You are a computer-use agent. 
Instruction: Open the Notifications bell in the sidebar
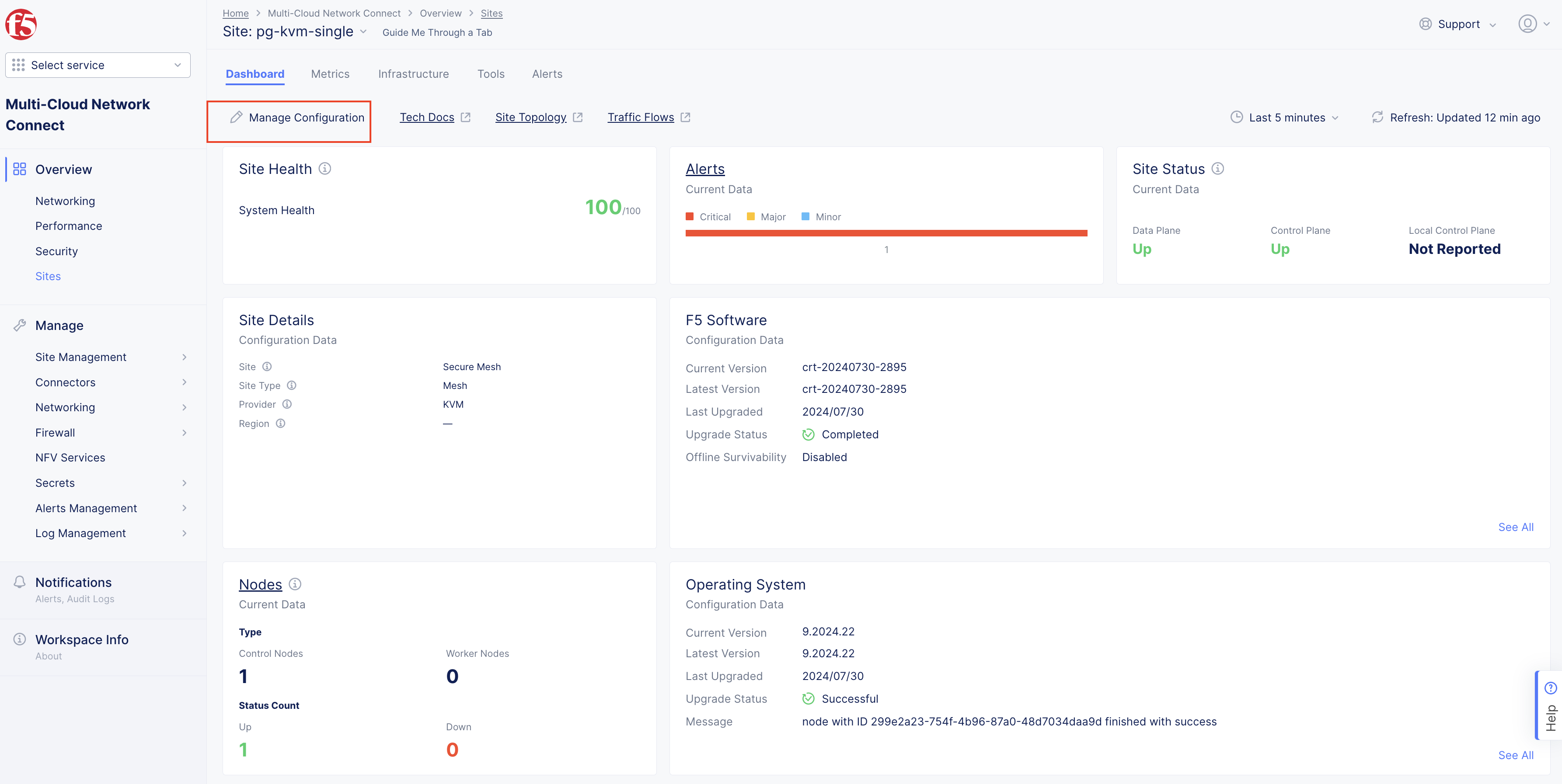[x=20, y=581]
